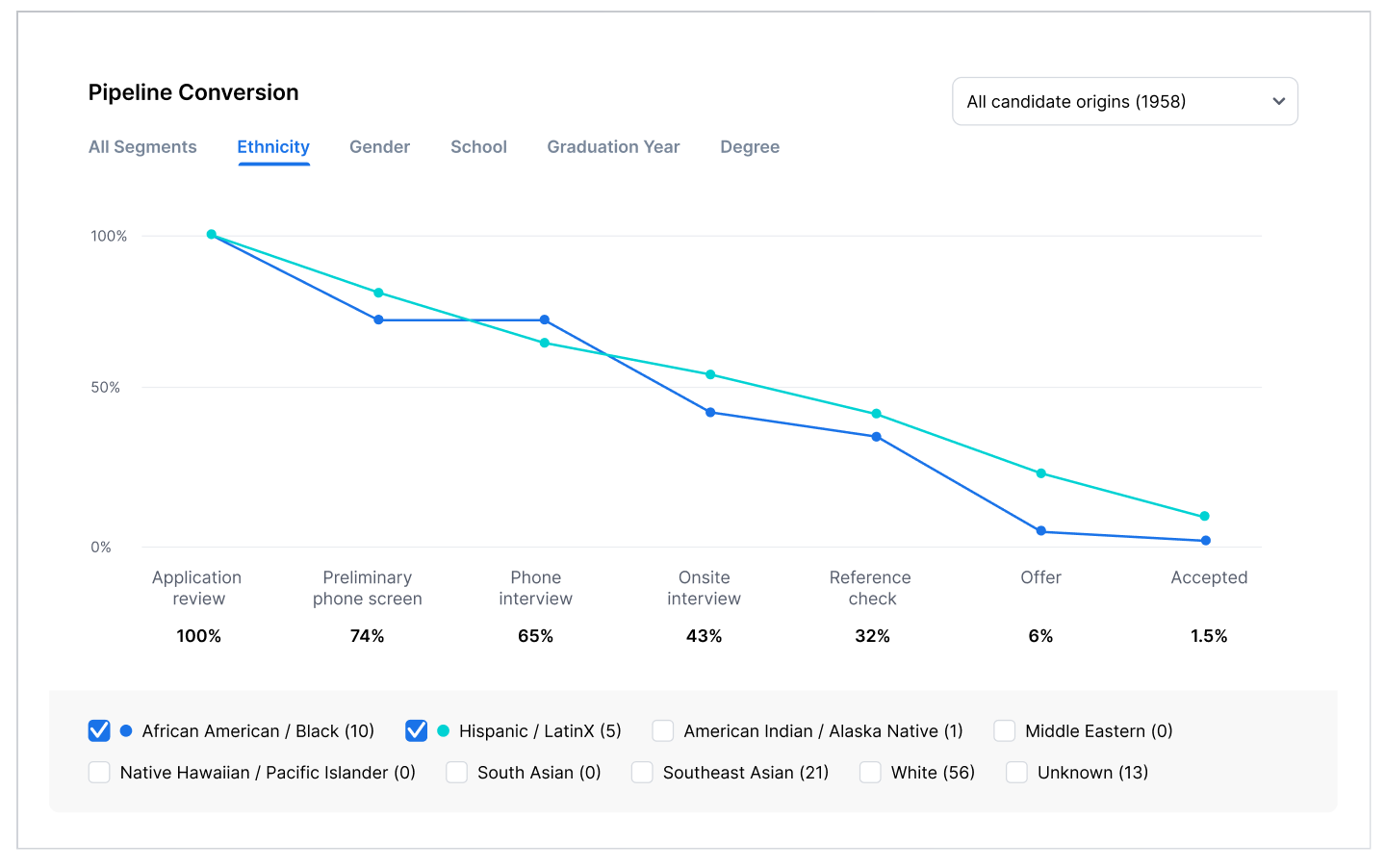Image resolution: width=1385 pixels, height=868 pixels.
Task: Click the blue African American legend dot
Action: point(126,731)
